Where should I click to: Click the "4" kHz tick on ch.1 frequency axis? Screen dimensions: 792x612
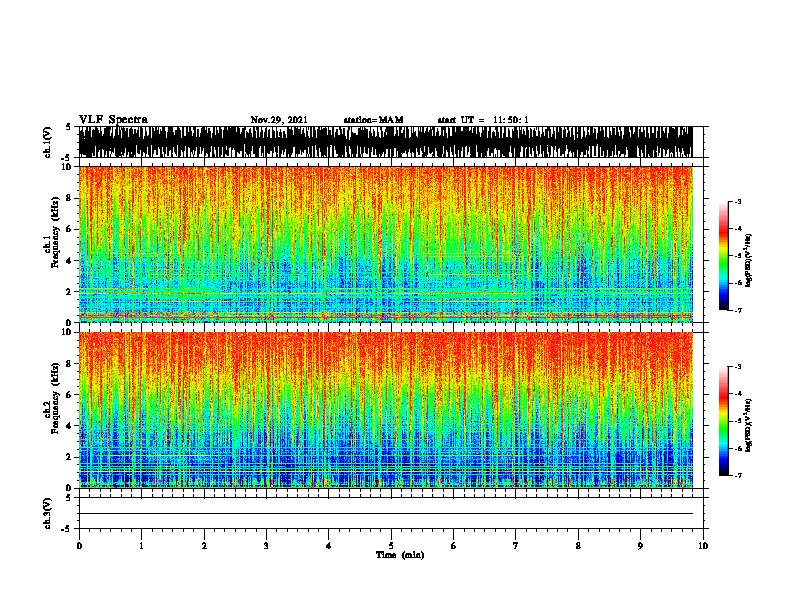tap(69, 261)
